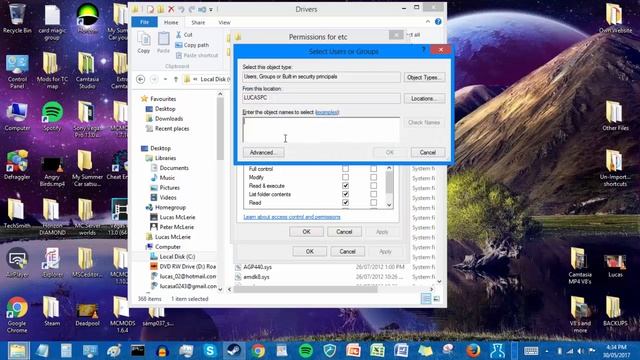
Task: Toggle Deny checkbox for Full control
Action: pyautogui.click(x=373, y=169)
